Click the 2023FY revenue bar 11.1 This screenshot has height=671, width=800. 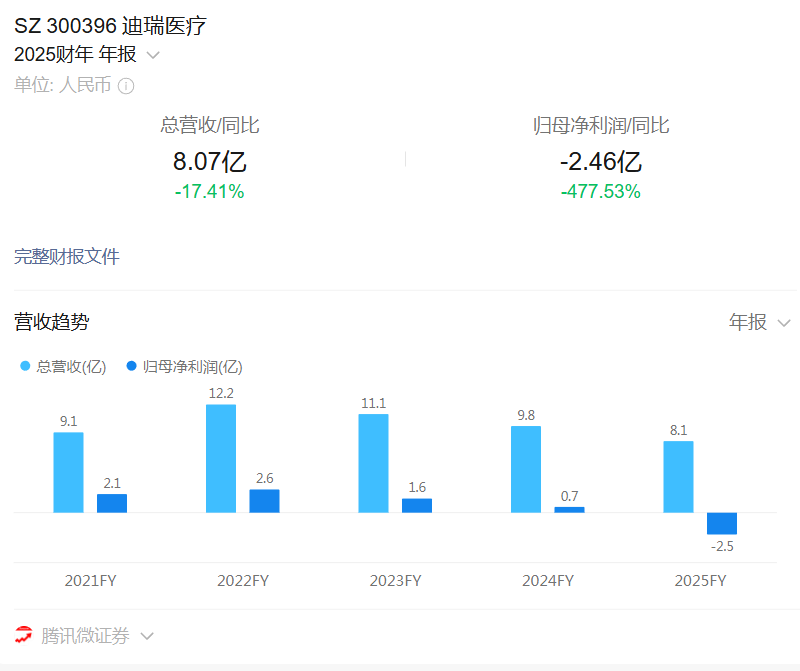[x=373, y=463]
